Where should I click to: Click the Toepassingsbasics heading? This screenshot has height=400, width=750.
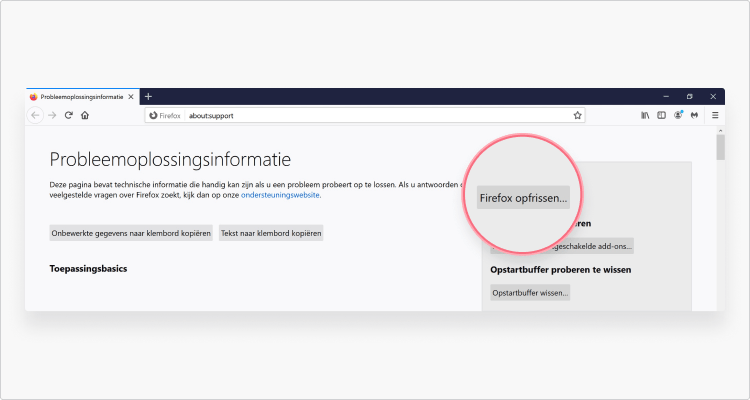pyautogui.click(x=88, y=269)
